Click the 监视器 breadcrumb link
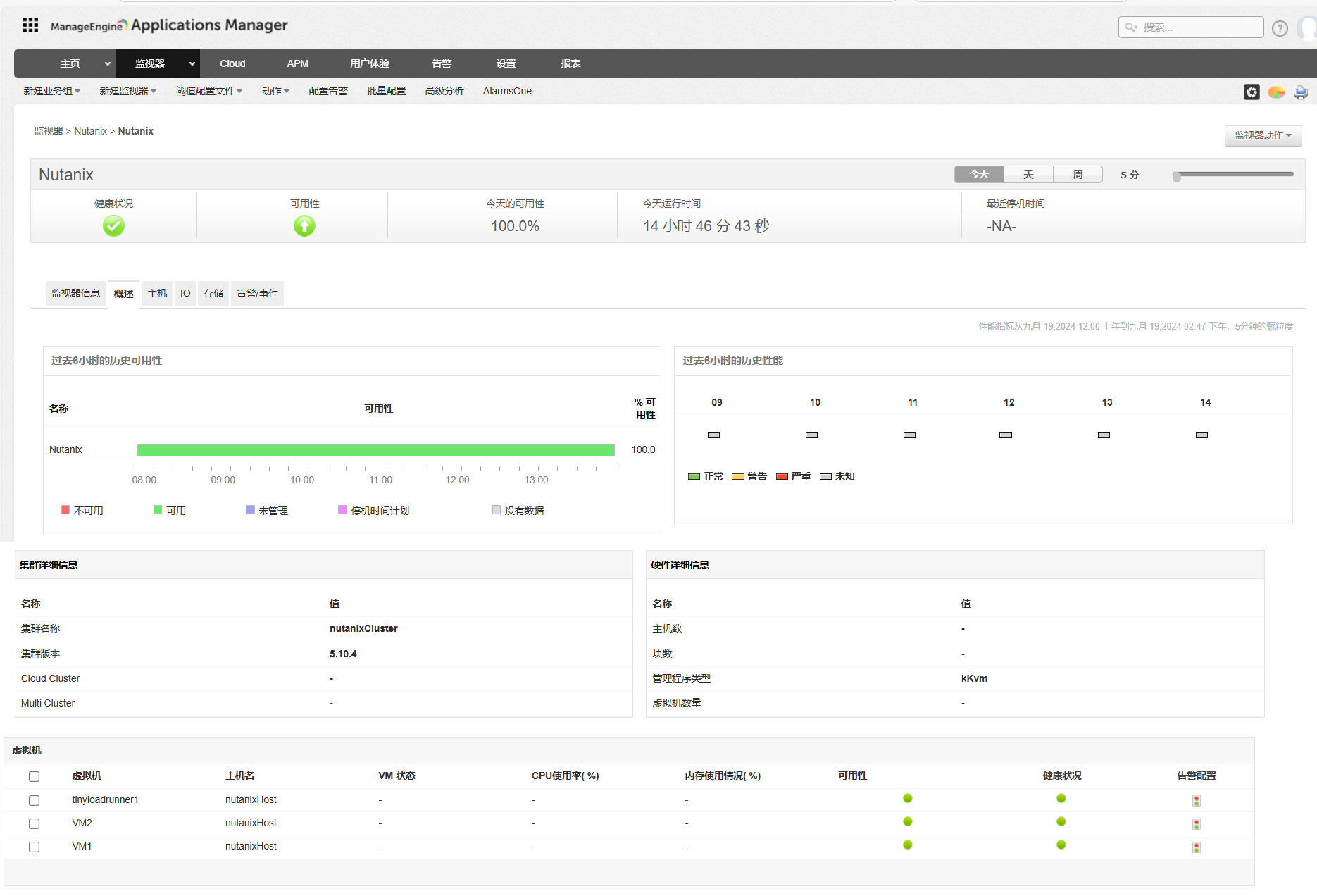The image size is (1317, 896). click(49, 131)
